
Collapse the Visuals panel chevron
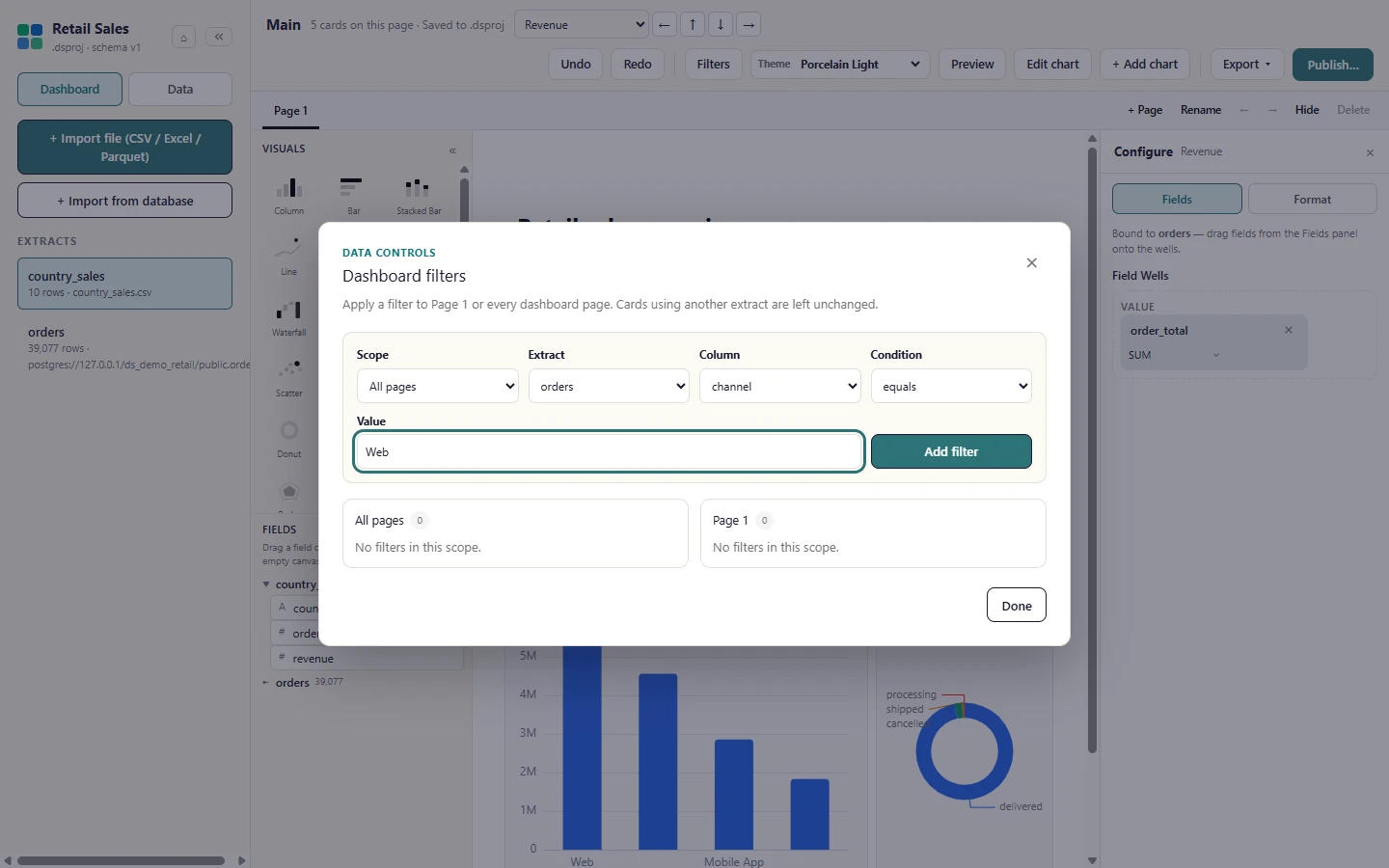(x=452, y=150)
